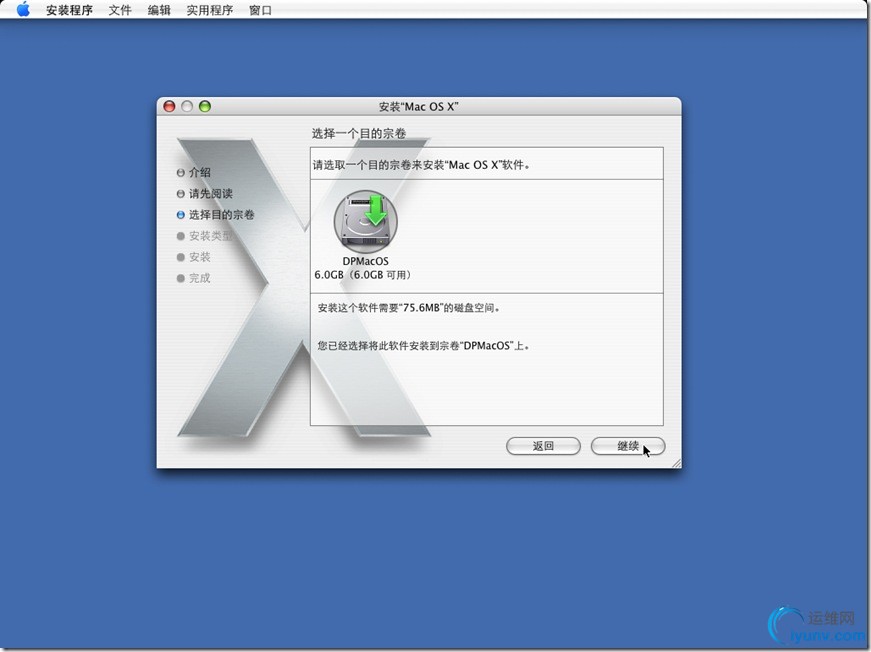The image size is (871, 652).
Task: Open the 文件 menu
Action: click(x=119, y=10)
